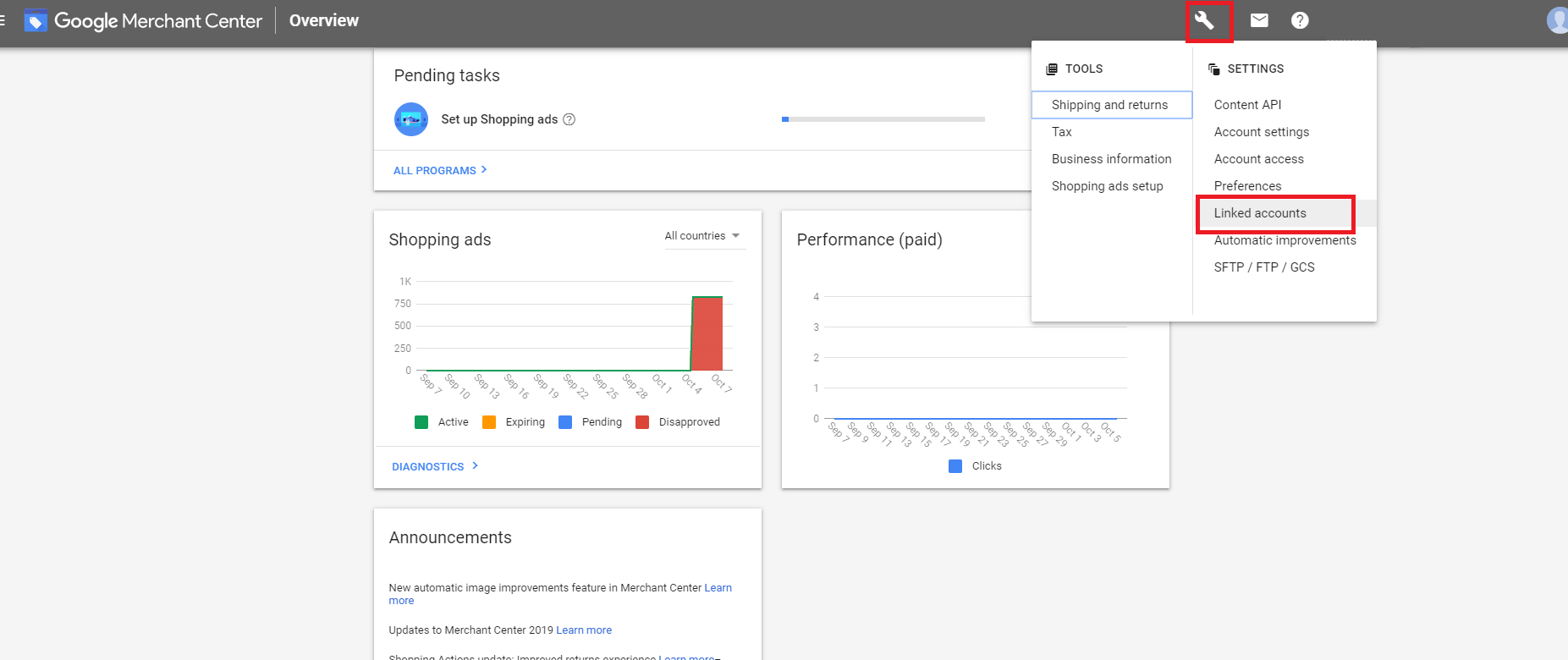Click the help question mark icon
The height and width of the screenshot is (660, 1568).
point(1300,20)
